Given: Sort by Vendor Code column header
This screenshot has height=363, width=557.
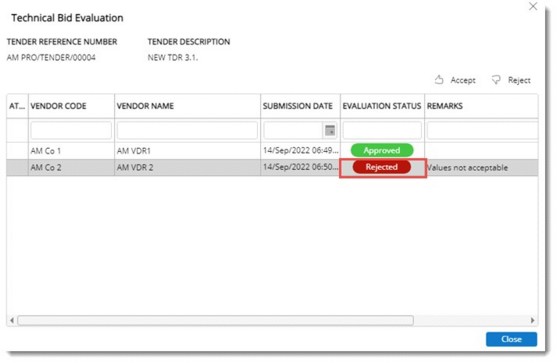Looking at the screenshot, I should coord(58,106).
